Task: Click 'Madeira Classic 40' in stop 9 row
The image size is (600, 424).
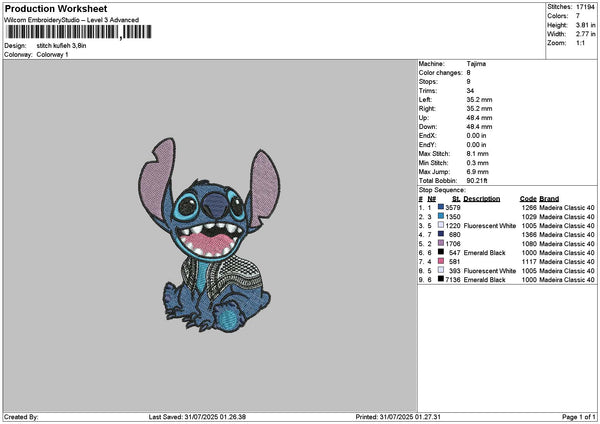Action: coord(567,280)
